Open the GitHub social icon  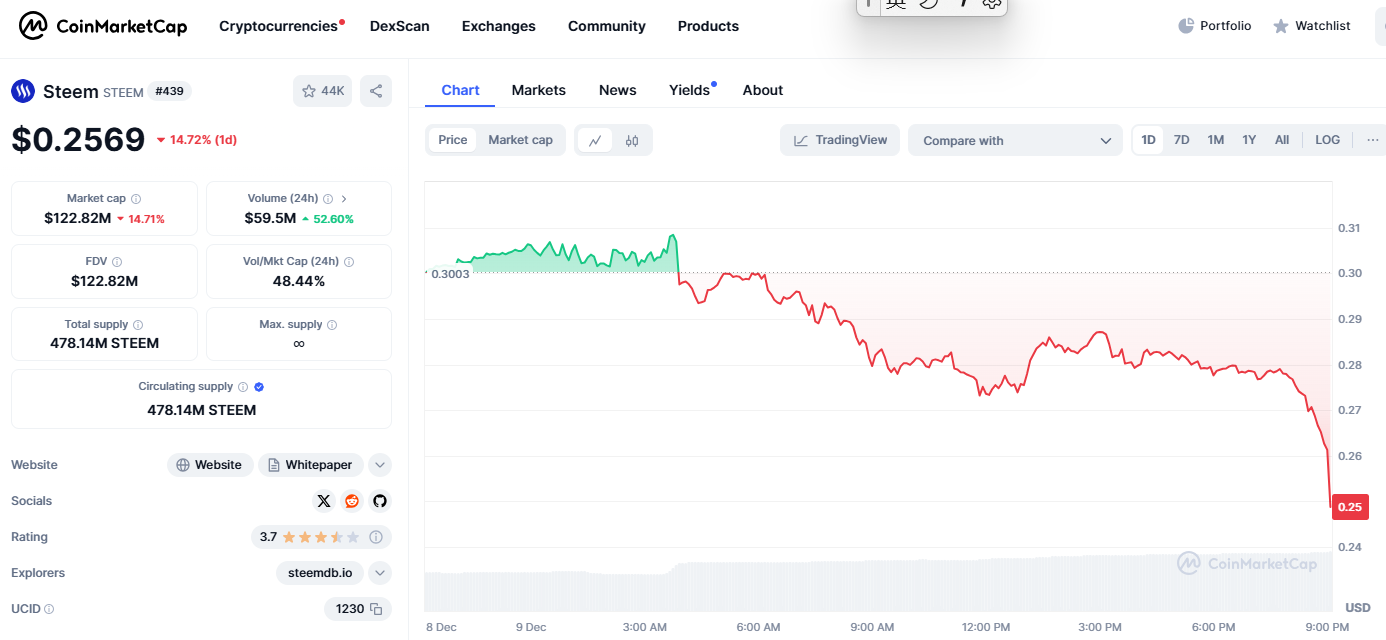tap(380, 501)
